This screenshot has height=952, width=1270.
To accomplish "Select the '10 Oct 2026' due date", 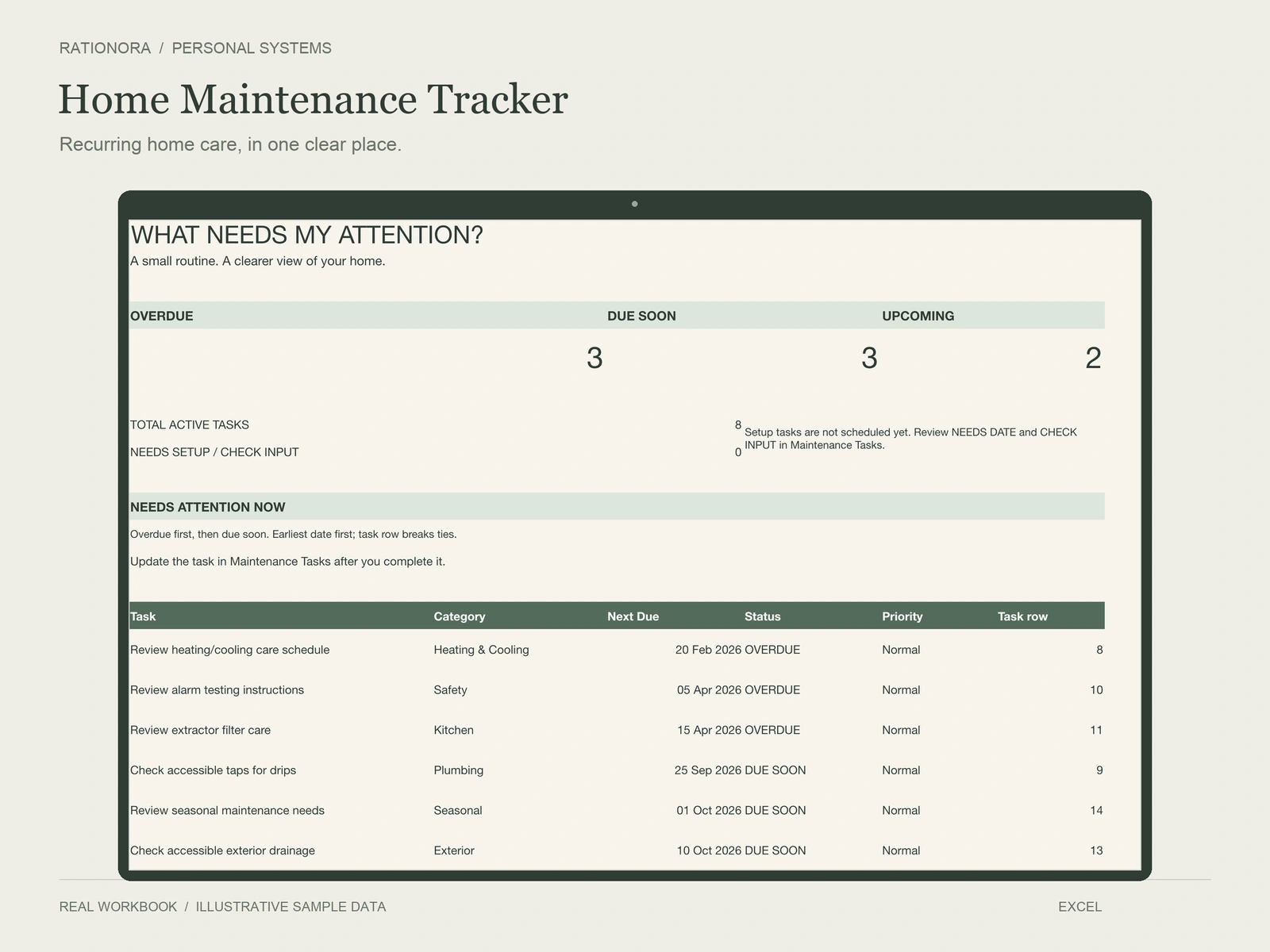I will [x=709, y=850].
